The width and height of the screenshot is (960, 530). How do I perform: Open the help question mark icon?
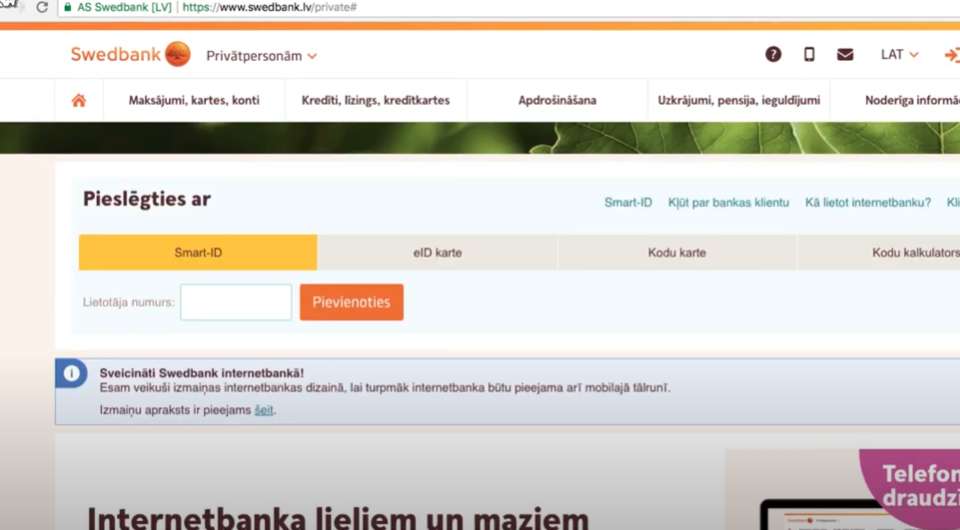click(773, 54)
